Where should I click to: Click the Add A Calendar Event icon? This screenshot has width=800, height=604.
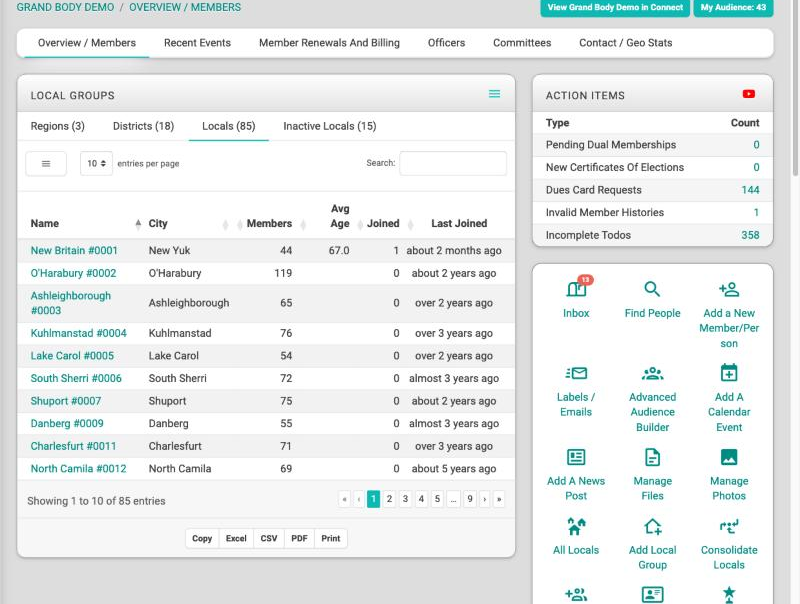coord(729,373)
